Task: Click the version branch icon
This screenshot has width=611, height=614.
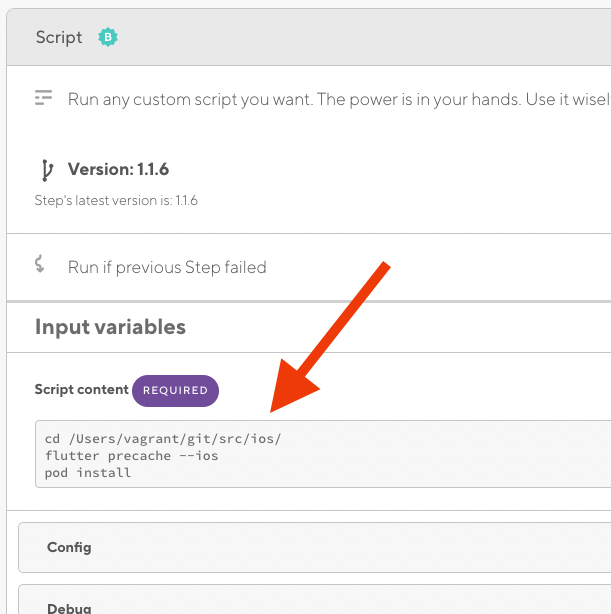Action: (x=47, y=170)
